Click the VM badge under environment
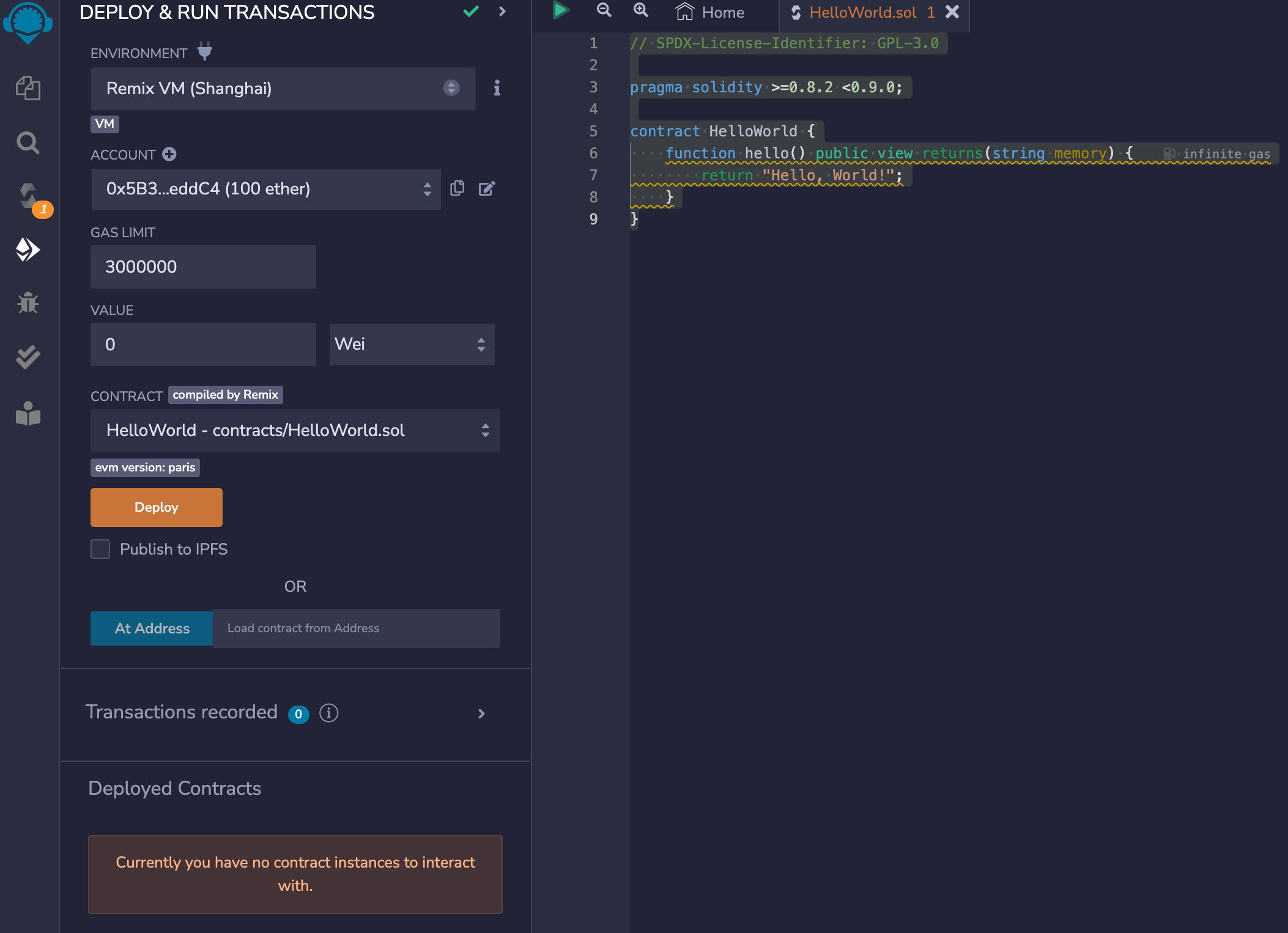This screenshot has height=933, width=1288. click(x=105, y=124)
